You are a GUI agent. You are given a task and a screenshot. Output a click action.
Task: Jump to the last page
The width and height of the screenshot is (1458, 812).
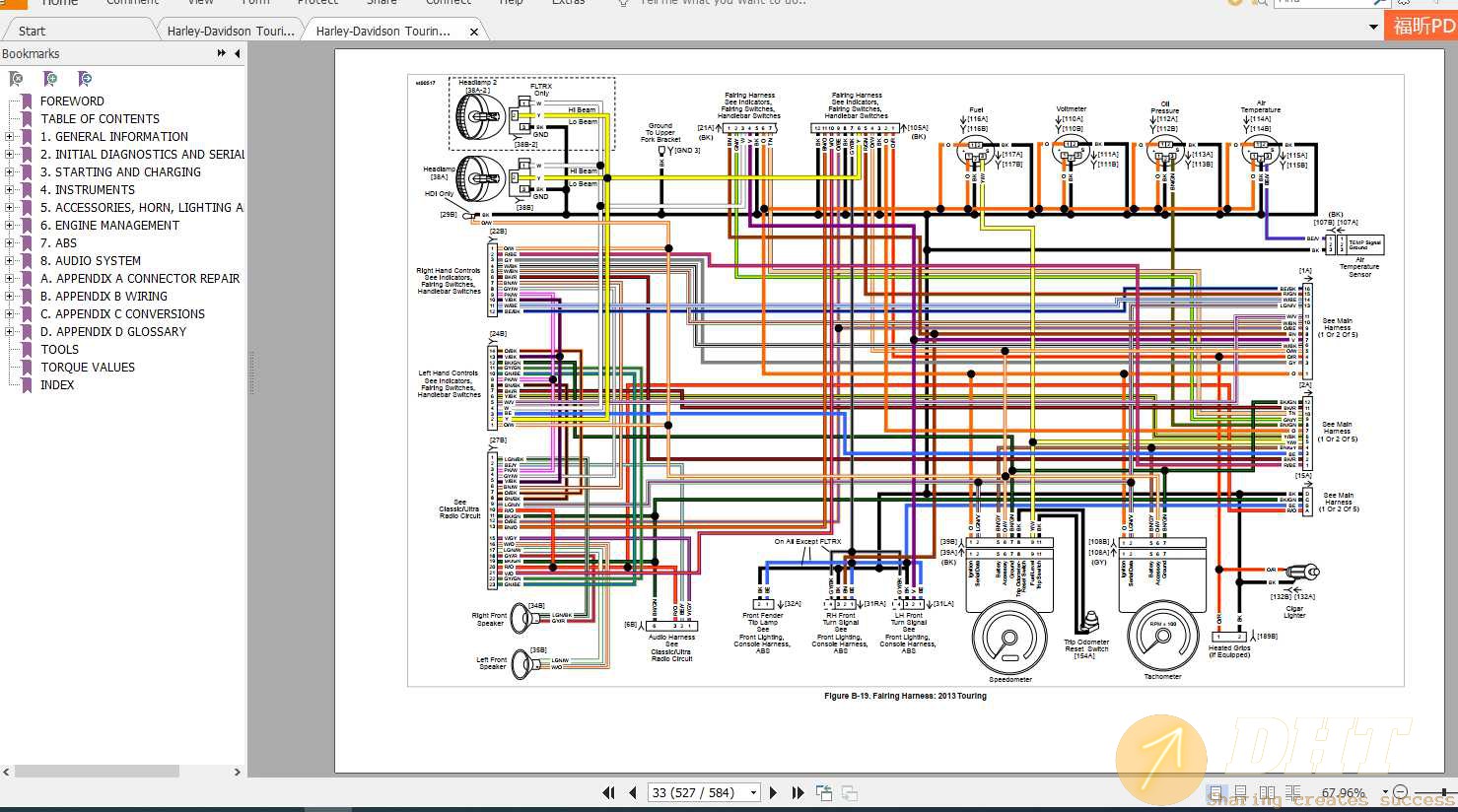tap(798, 792)
